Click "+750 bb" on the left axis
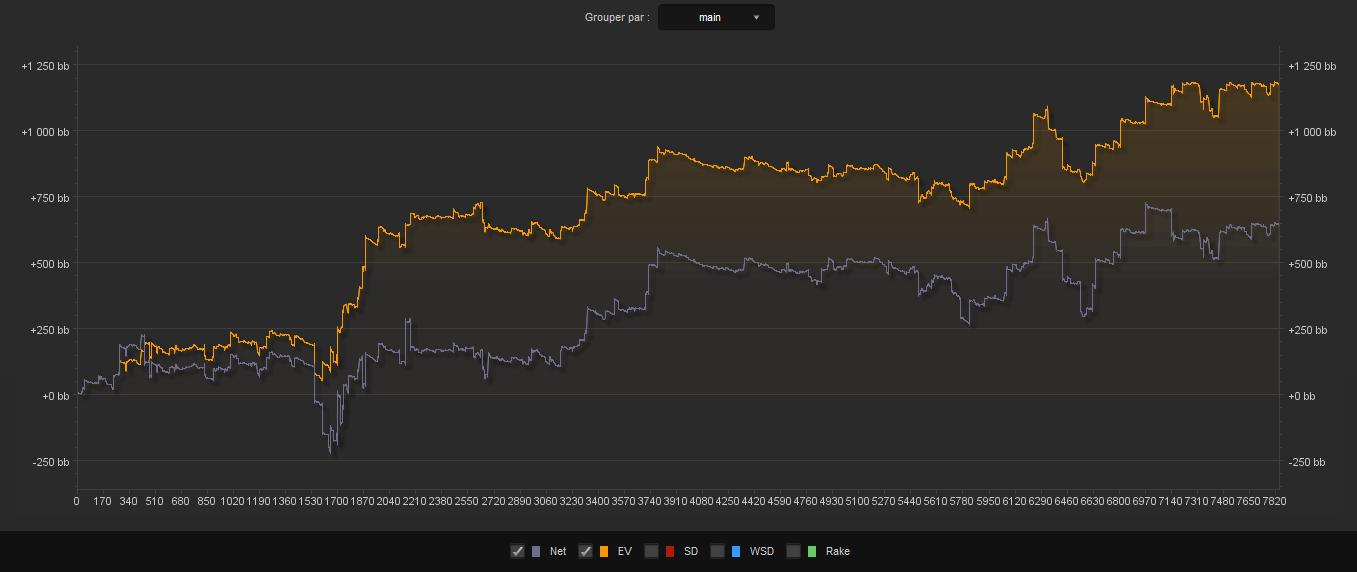1357x572 pixels. [49, 198]
